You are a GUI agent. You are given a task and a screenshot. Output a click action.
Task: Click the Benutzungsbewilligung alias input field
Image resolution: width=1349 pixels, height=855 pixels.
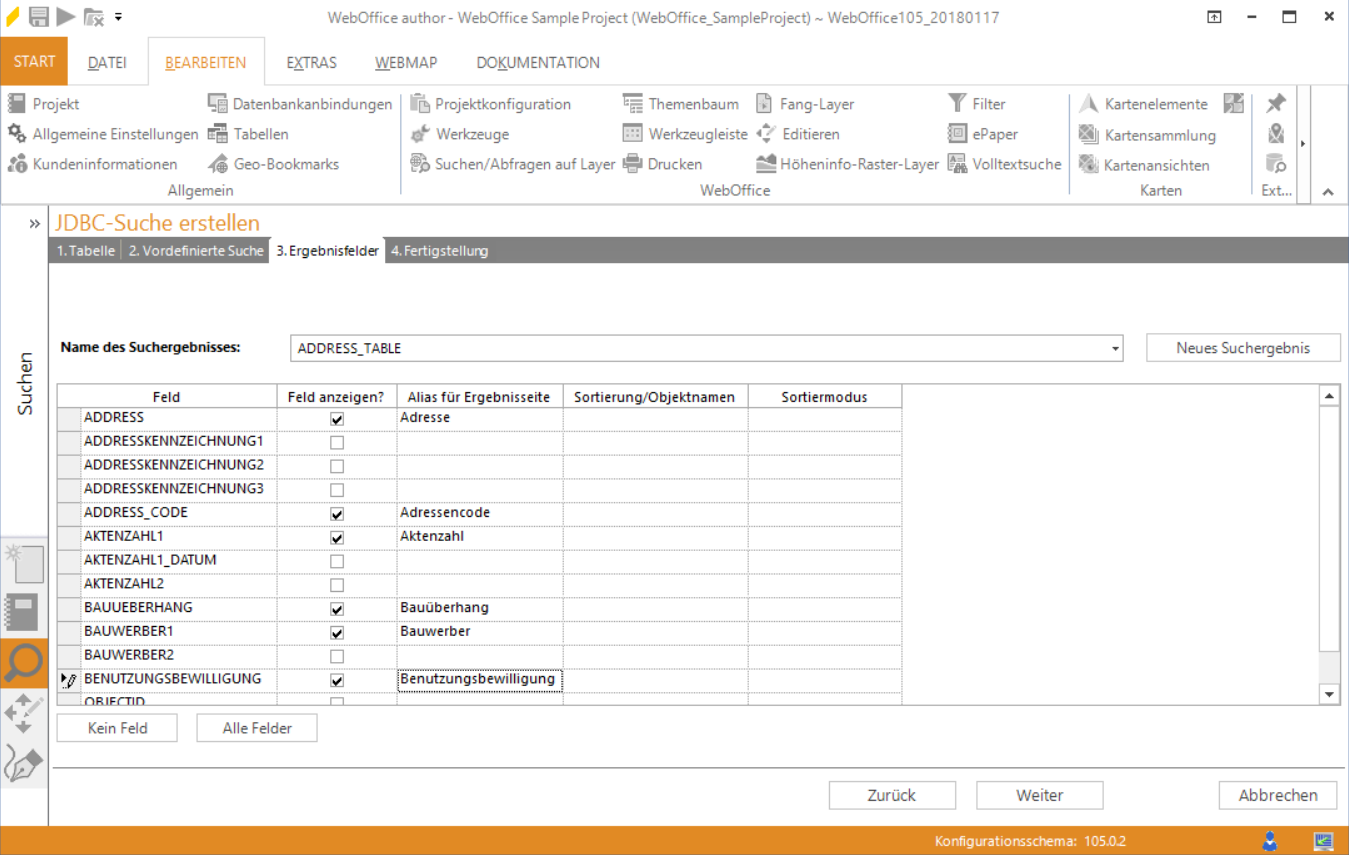pyautogui.click(x=478, y=679)
